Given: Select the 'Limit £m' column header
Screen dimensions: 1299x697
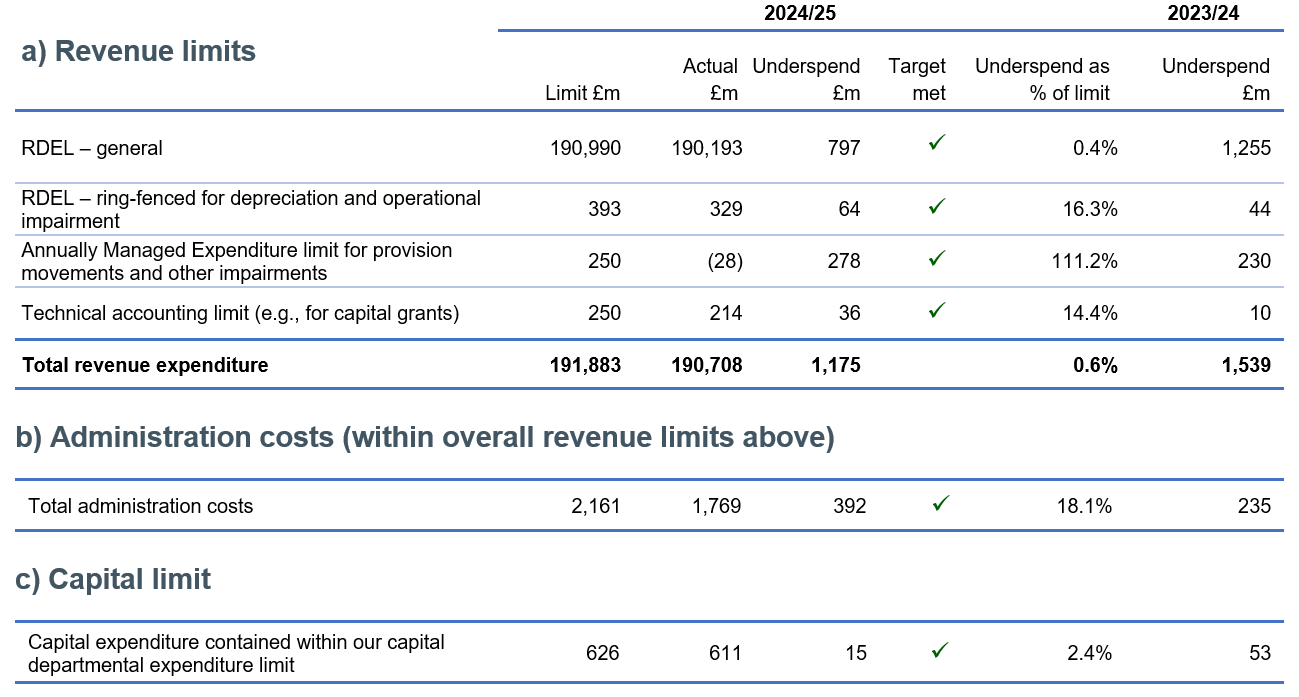Looking at the screenshot, I should tap(582, 93).
